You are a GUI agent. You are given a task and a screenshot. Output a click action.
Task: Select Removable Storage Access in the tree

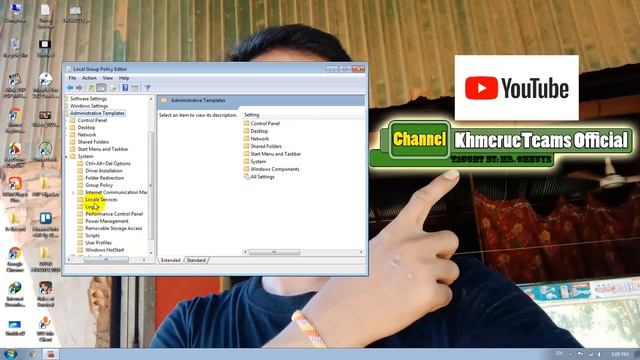pyautogui.click(x=113, y=229)
